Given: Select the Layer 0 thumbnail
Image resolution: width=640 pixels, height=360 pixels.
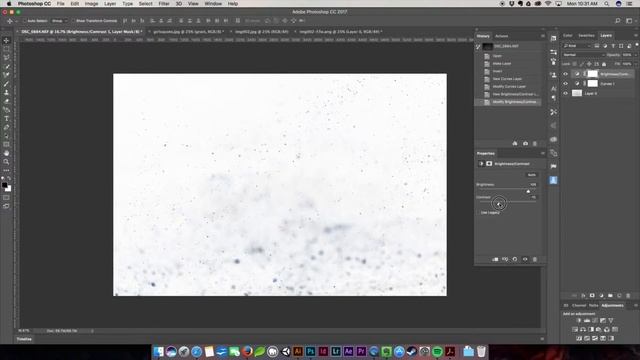Looking at the screenshot, I should 577,93.
